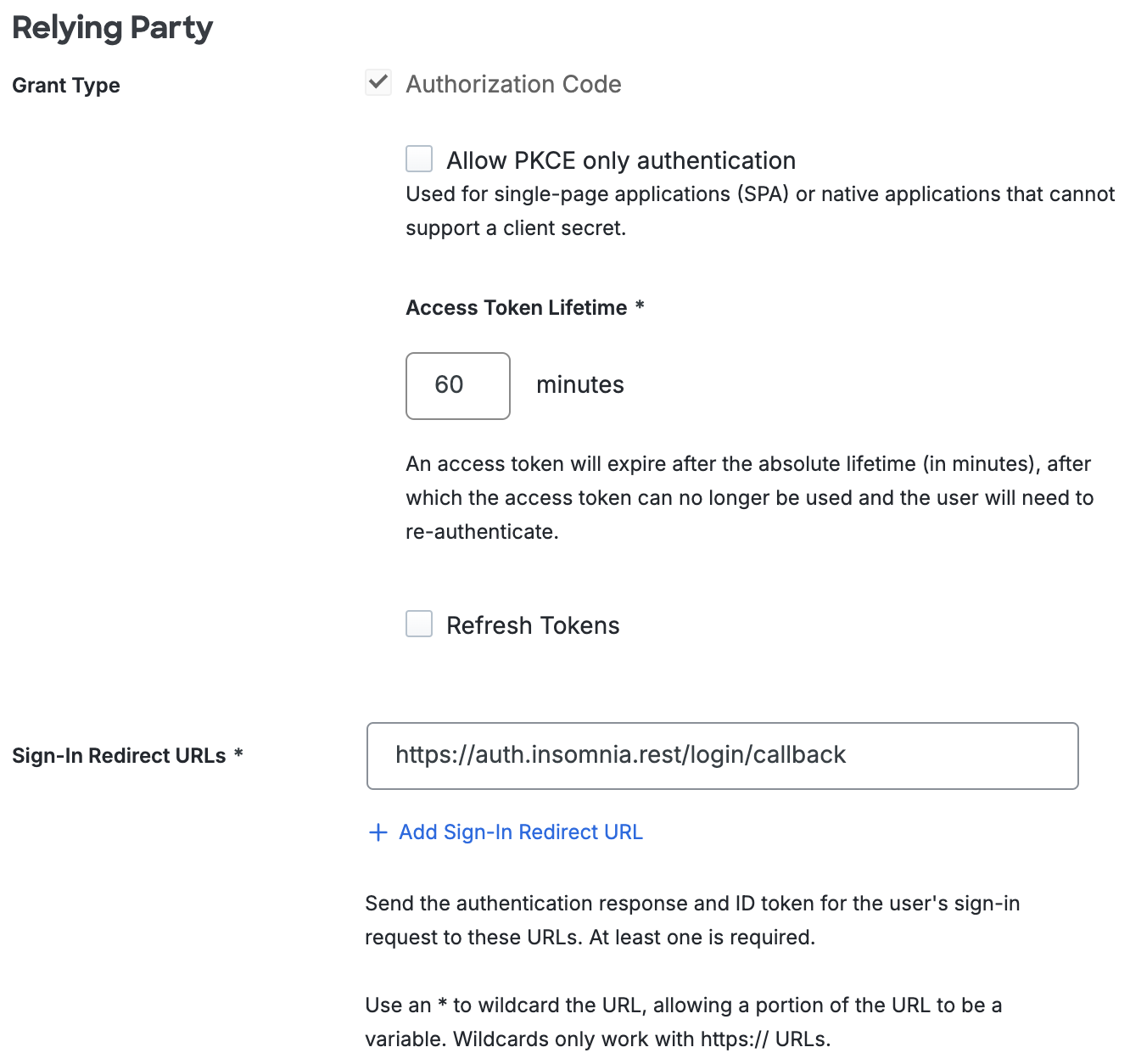Click the Add Sign-In Redirect URL link text
This screenshot has width=1130, height=1064.
point(521,832)
